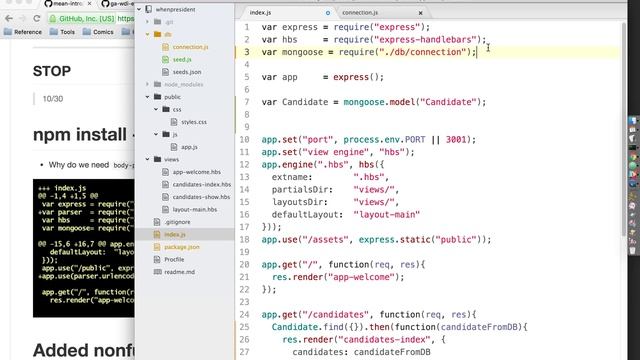
Task: Click the db folder icon
Action: click(158, 34)
